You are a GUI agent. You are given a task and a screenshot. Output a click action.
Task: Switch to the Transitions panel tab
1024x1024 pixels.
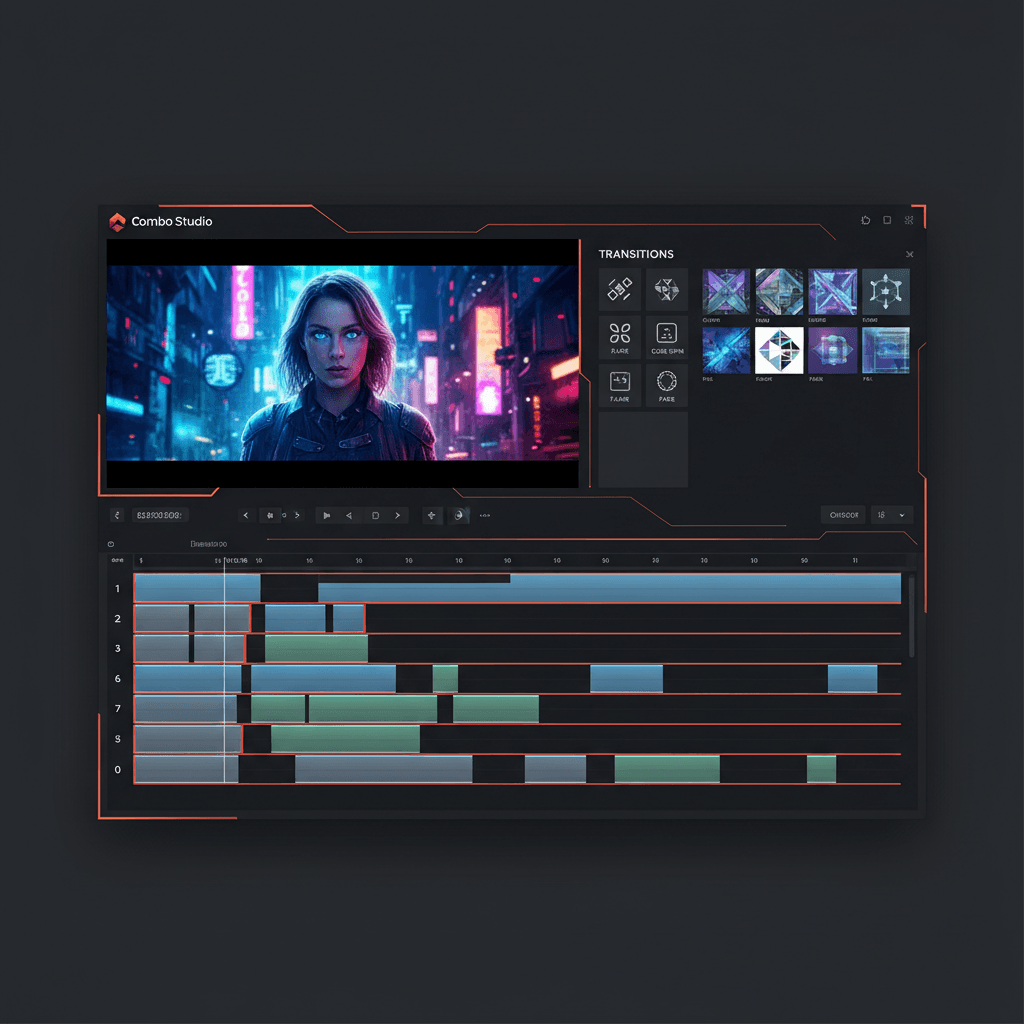click(636, 254)
